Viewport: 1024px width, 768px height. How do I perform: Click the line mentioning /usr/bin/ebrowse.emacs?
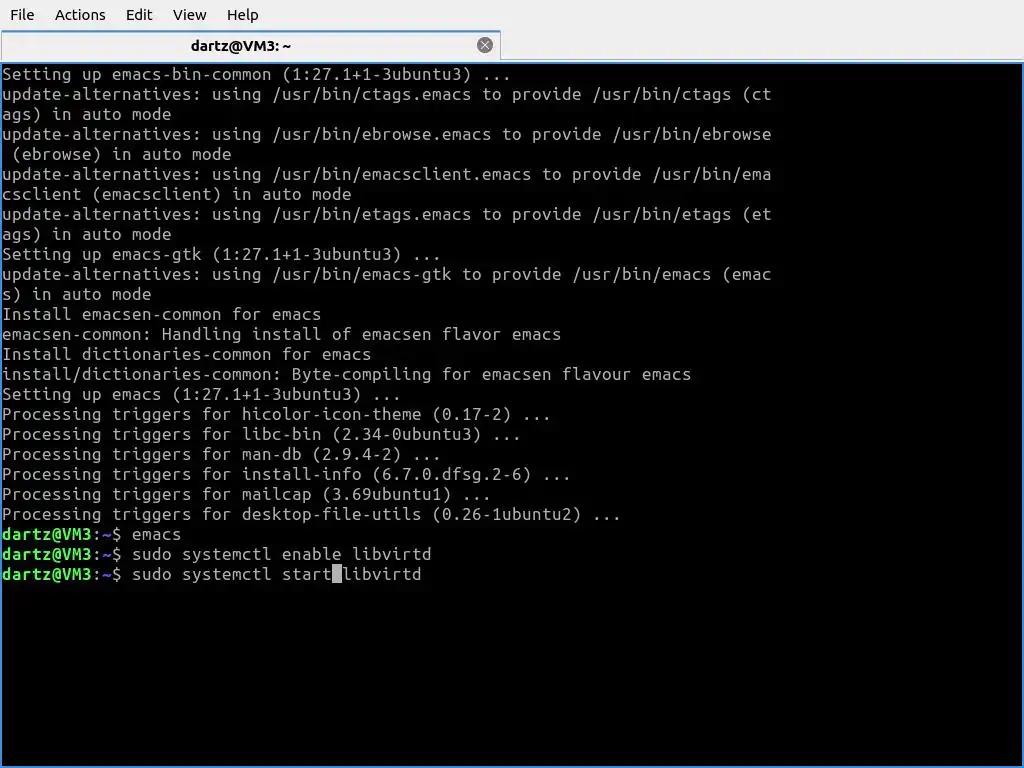pyautogui.click(x=387, y=134)
